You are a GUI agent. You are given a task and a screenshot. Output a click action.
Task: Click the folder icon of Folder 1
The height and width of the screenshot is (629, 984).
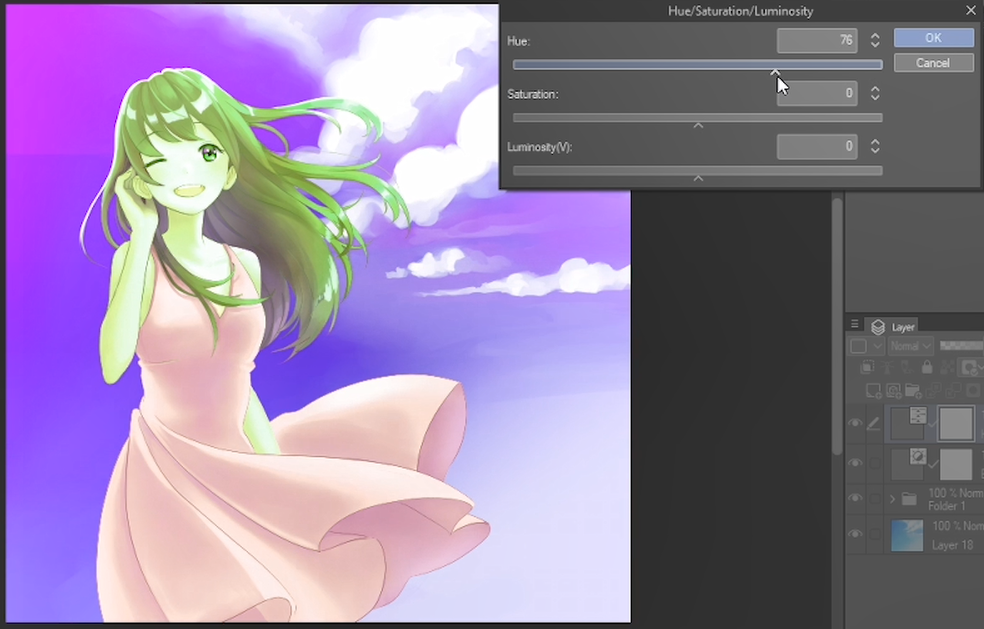coord(908,498)
